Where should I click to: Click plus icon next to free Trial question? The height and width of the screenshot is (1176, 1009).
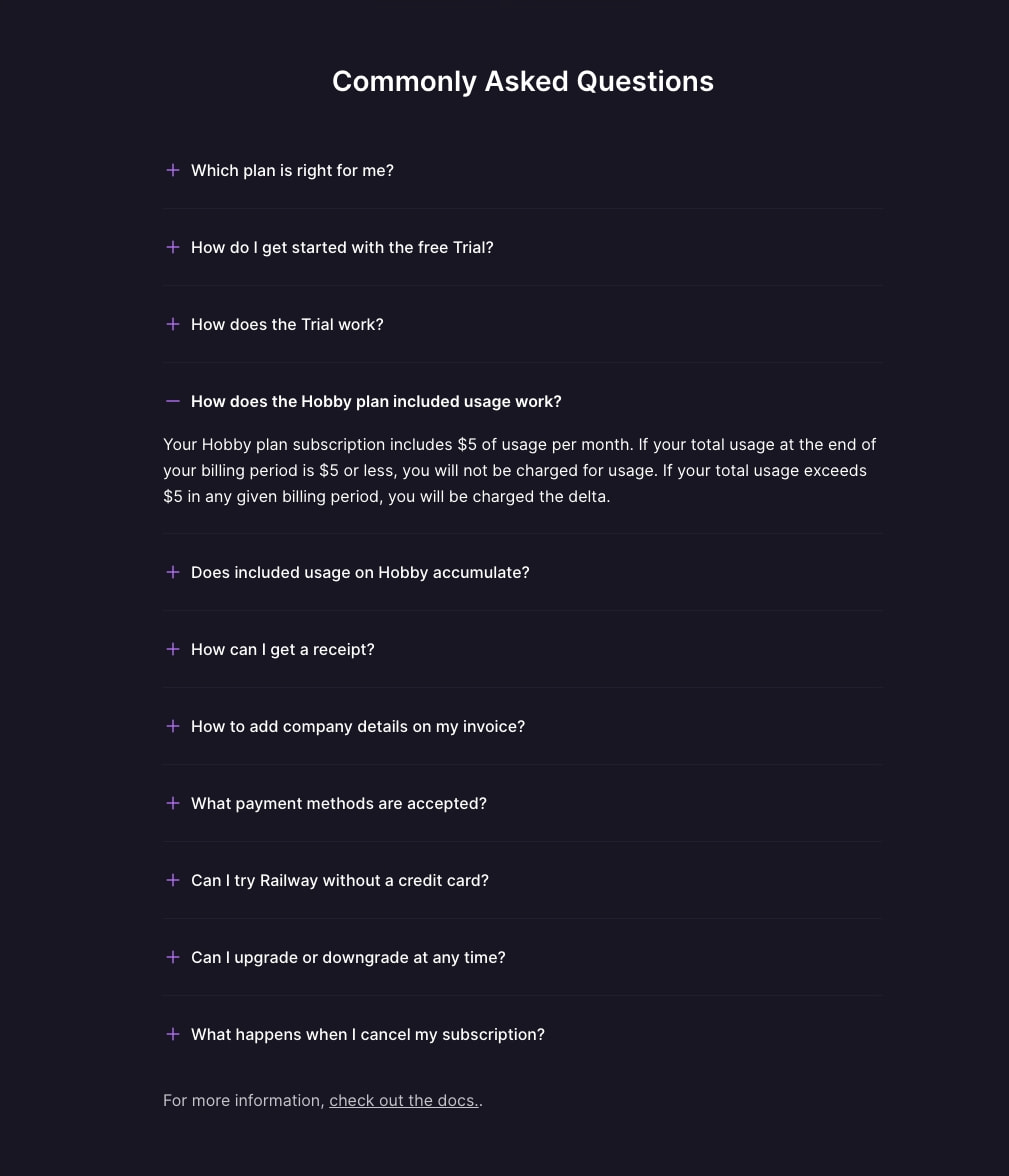pos(173,248)
